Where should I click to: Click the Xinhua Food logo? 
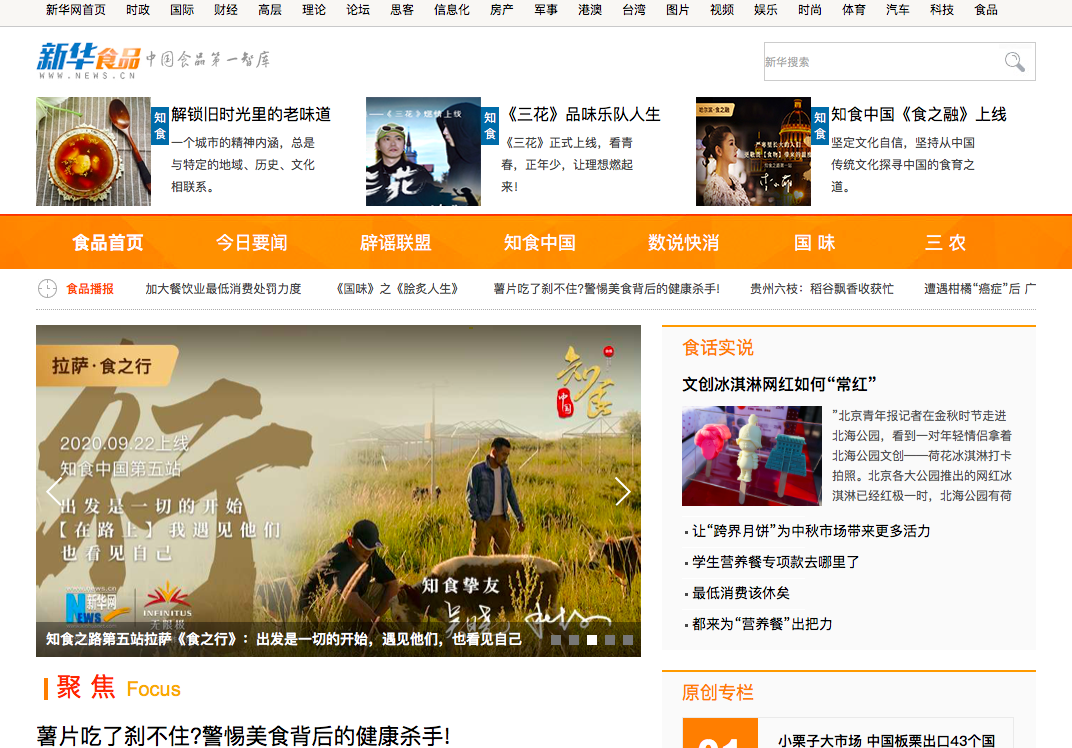[89, 60]
